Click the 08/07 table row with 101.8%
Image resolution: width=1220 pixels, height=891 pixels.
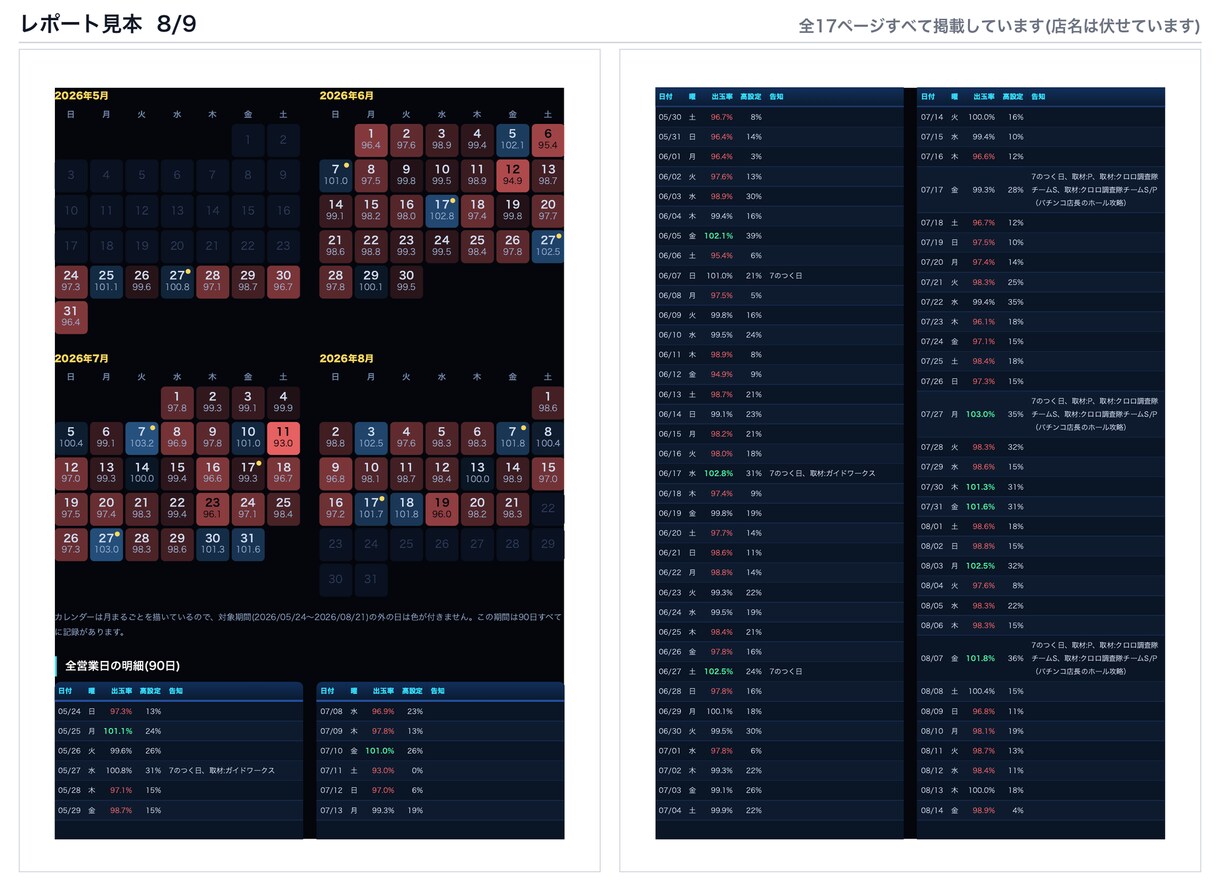pyautogui.click(x=1041, y=658)
